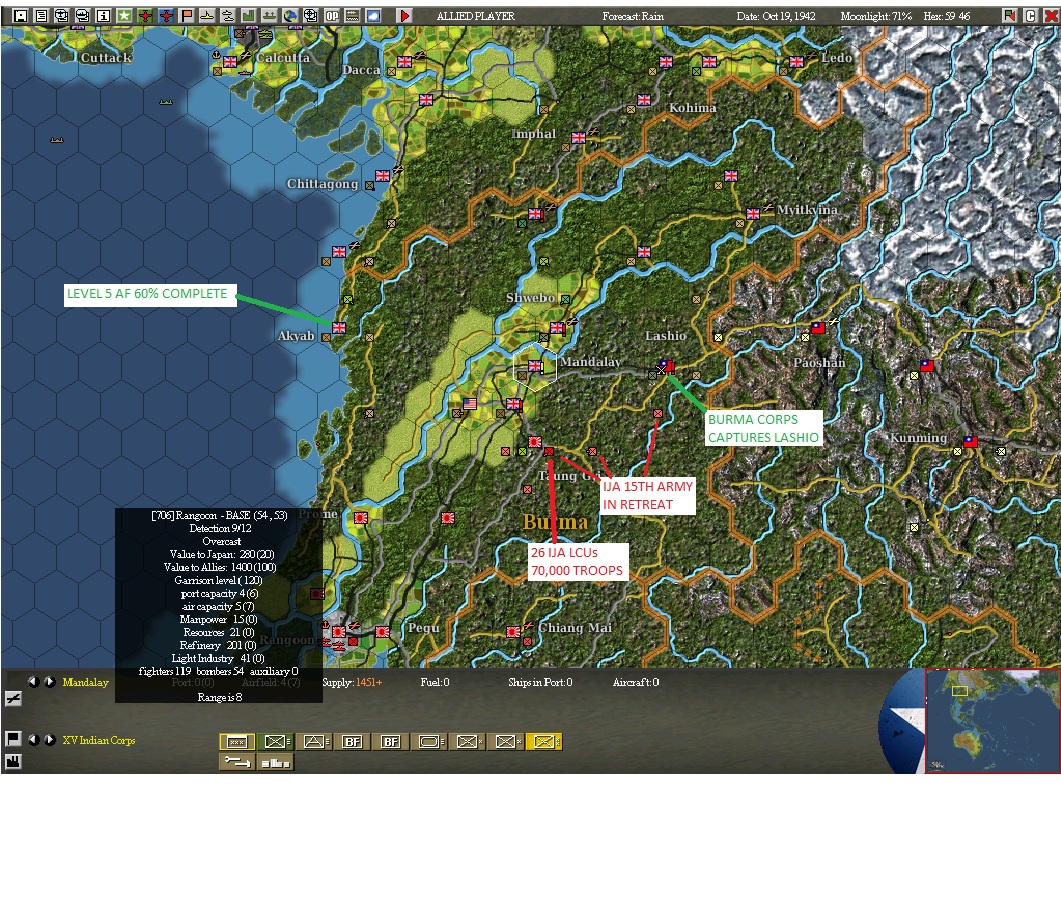Open the Mandalay base name link
The height and width of the screenshot is (898, 1061).
[x=85, y=682]
